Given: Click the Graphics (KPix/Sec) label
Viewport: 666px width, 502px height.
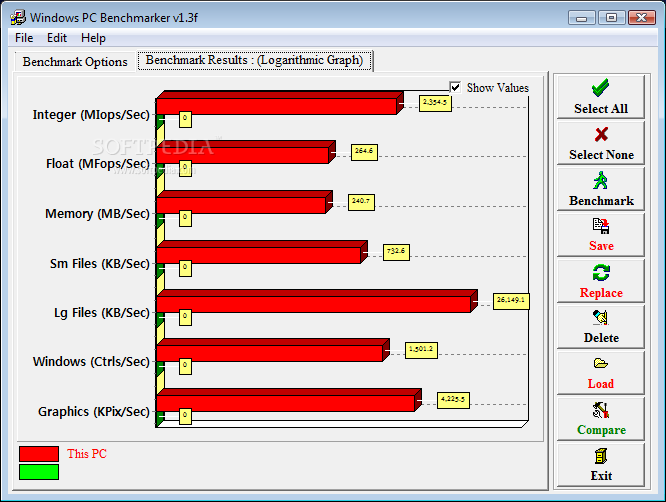Looking at the screenshot, I should (93, 412).
